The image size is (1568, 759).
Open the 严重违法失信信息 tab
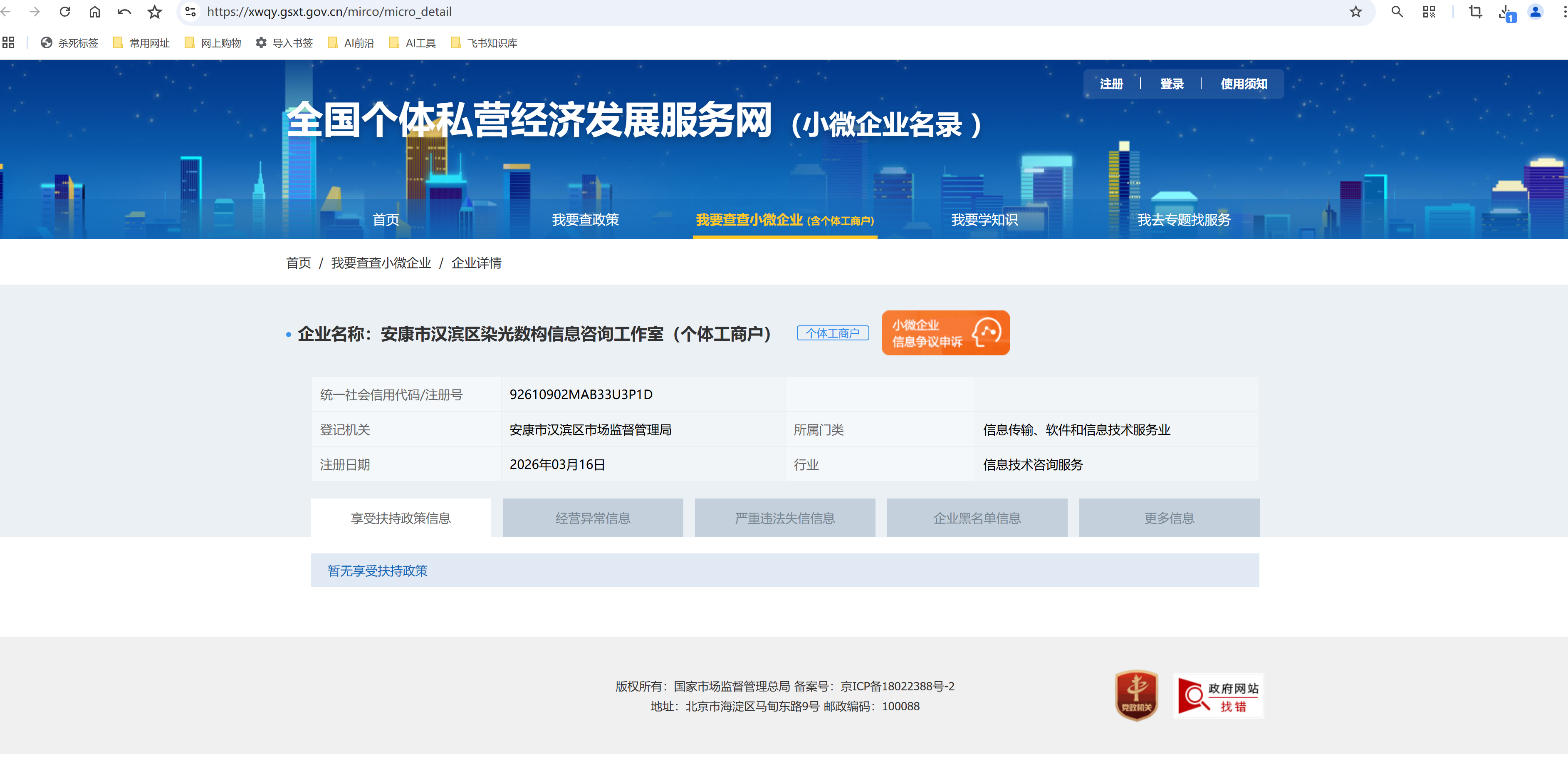tap(784, 518)
